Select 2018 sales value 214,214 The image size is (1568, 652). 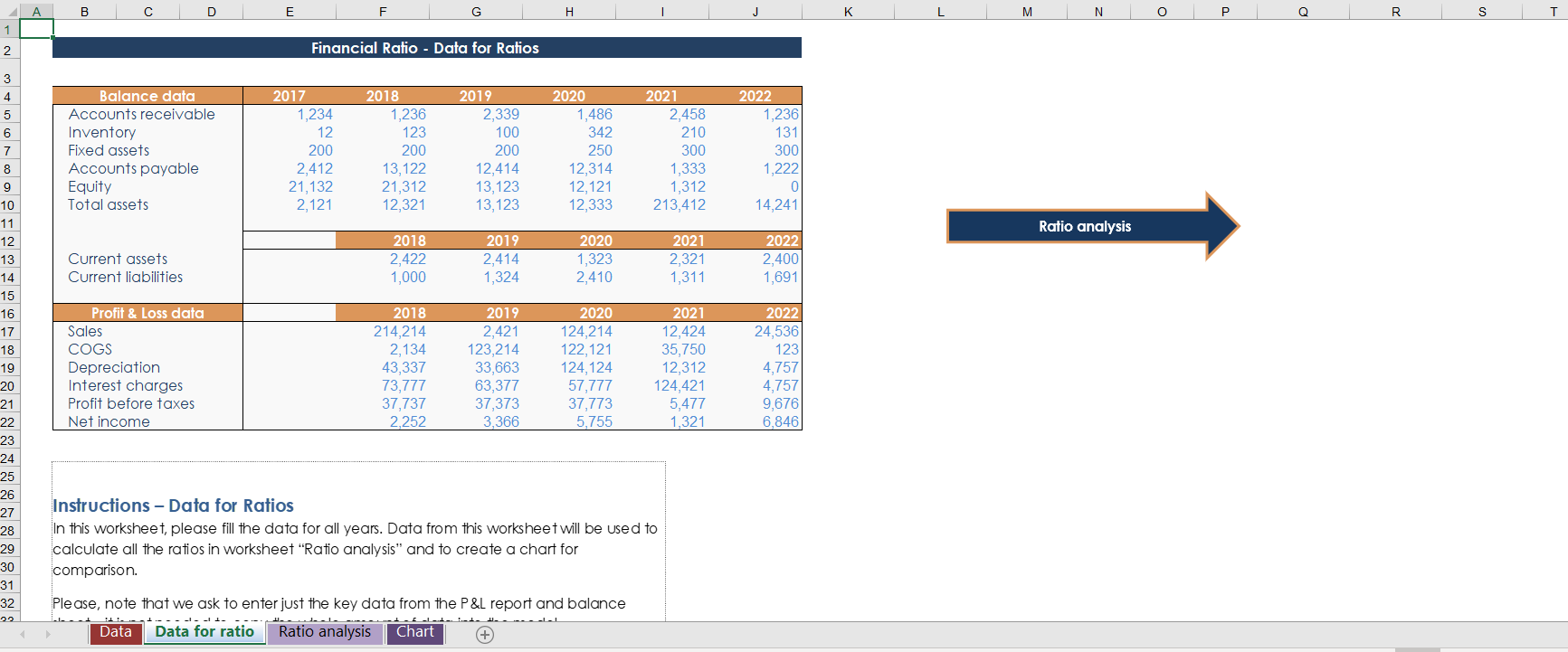[400, 331]
